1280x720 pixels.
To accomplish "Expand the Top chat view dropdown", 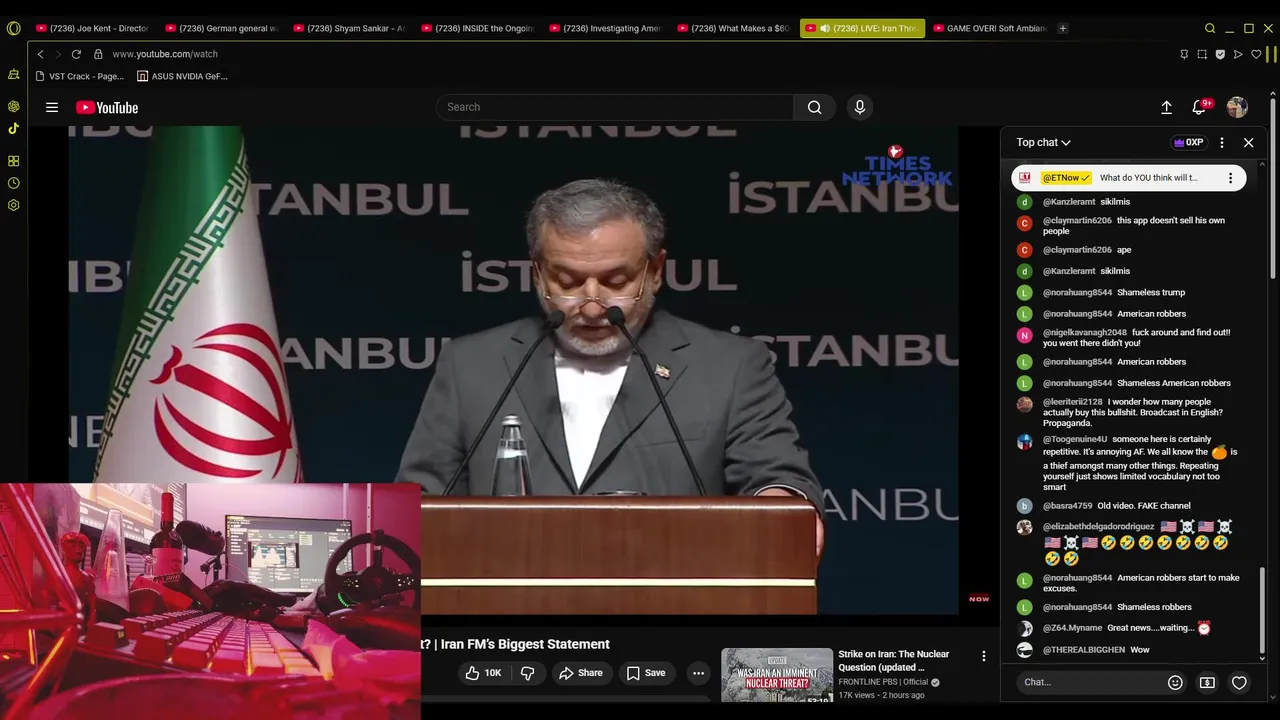I will [x=1043, y=143].
